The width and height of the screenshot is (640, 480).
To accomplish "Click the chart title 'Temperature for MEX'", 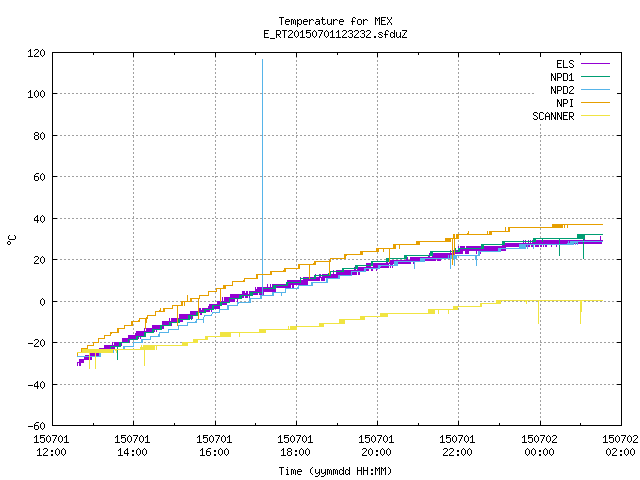I will click(335, 21).
